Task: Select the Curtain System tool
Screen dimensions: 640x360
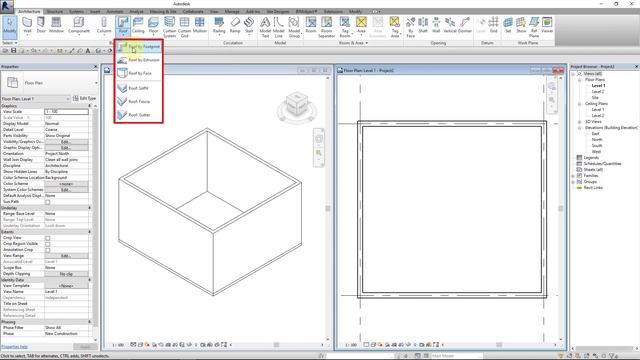Action: pos(169,27)
